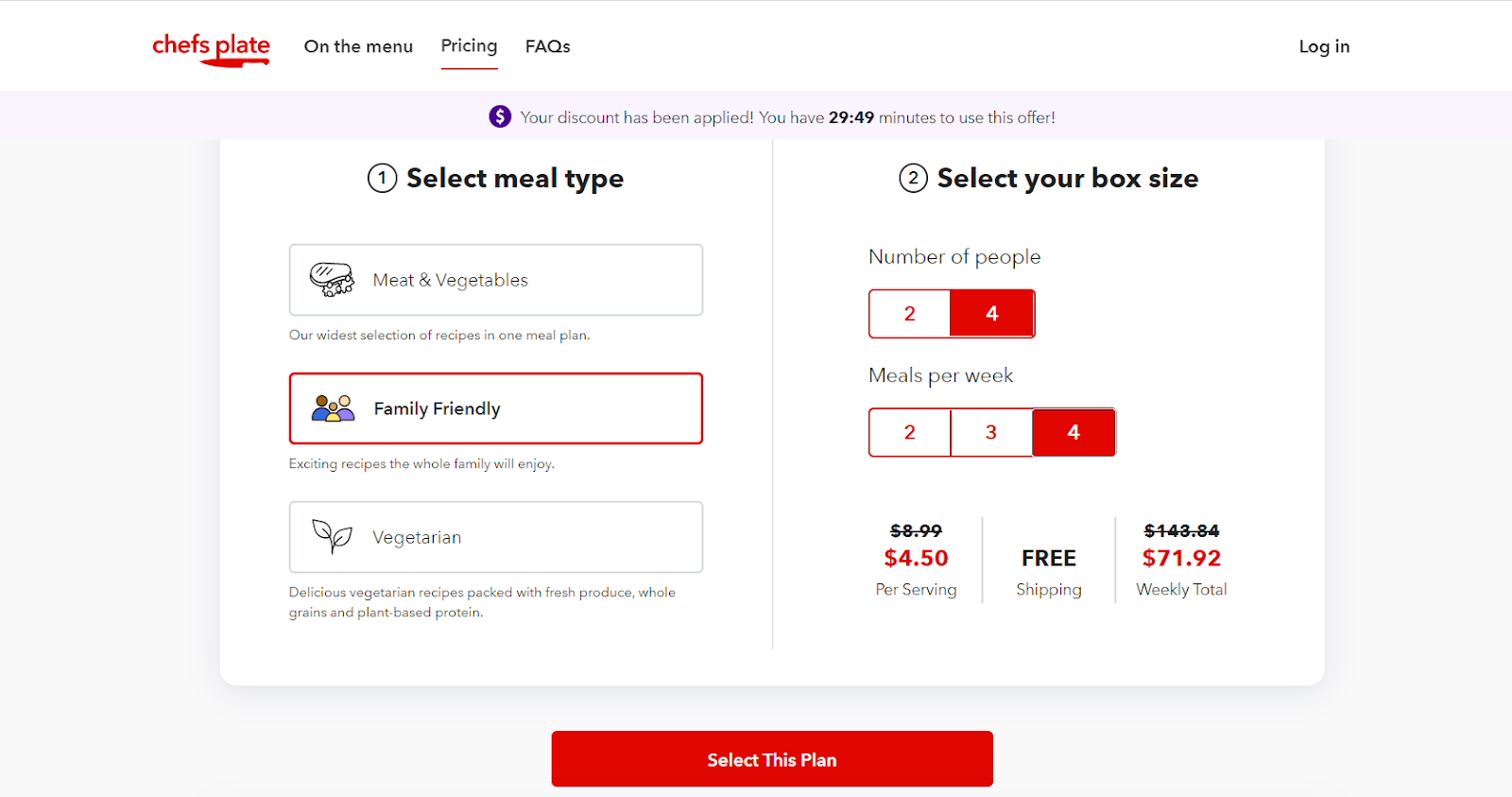Choose 4 meals per week

click(1073, 432)
